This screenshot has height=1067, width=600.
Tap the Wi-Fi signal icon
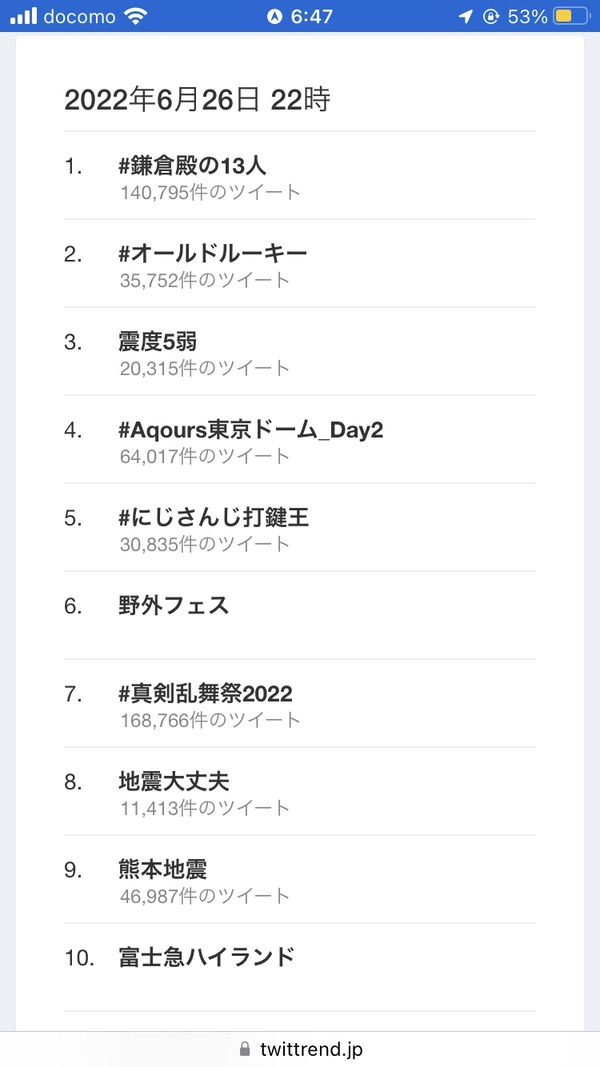[137, 16]
